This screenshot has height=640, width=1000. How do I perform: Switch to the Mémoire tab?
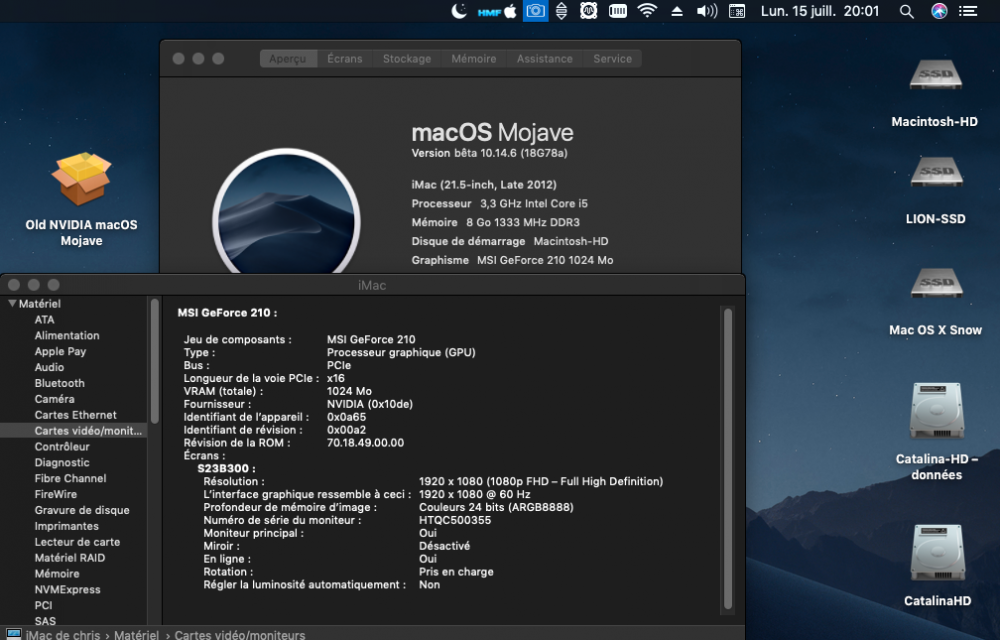tap(474, 59)
